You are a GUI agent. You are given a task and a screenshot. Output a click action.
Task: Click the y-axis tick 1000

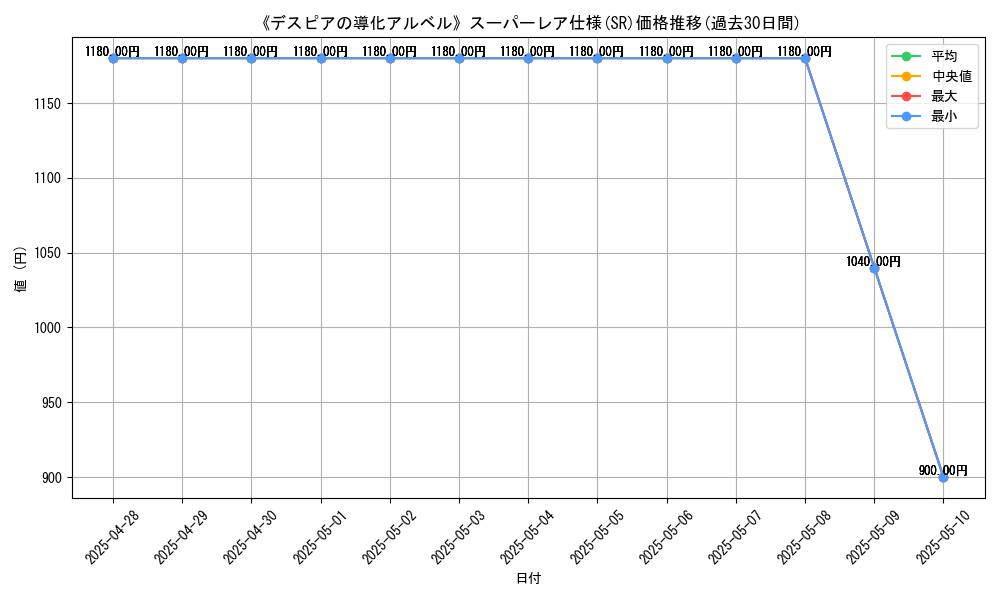coord(48,328)
